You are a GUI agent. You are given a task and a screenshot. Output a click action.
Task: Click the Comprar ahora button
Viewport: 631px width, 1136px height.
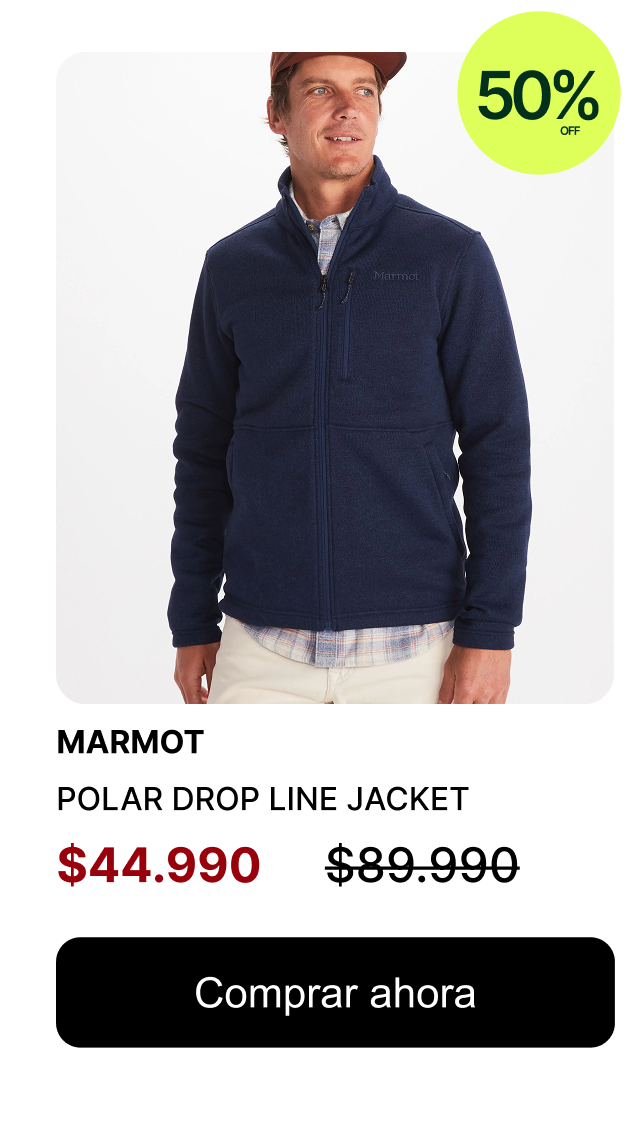(x=335, y=992)
